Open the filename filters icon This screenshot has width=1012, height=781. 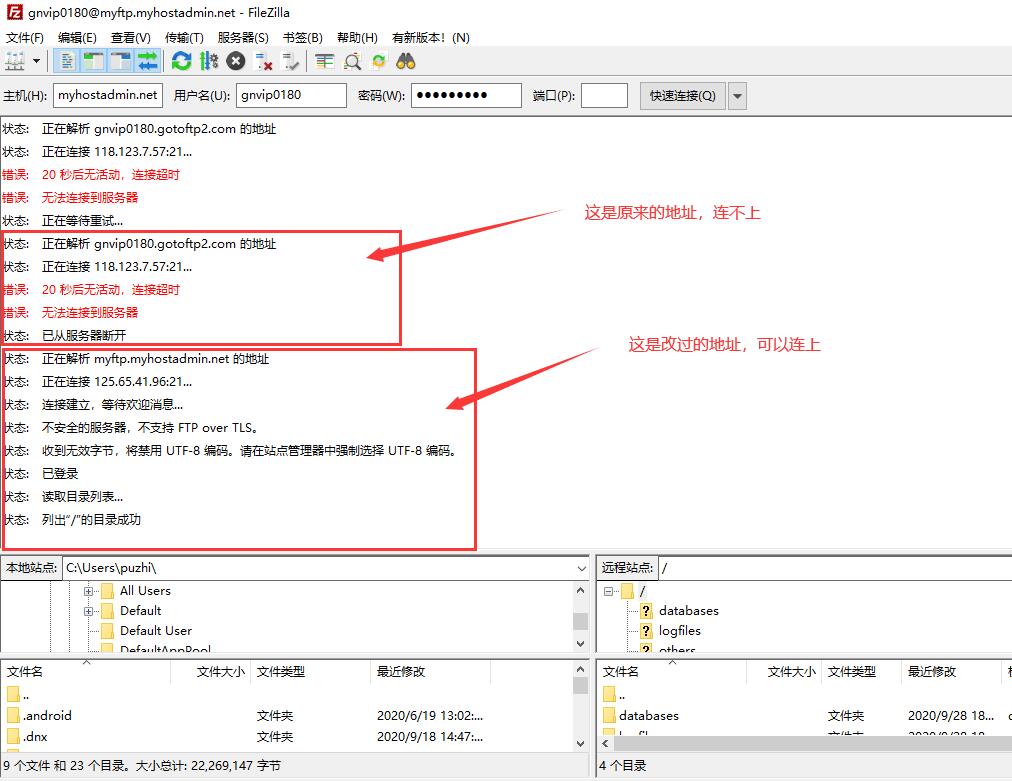click(x=324, y=61)
